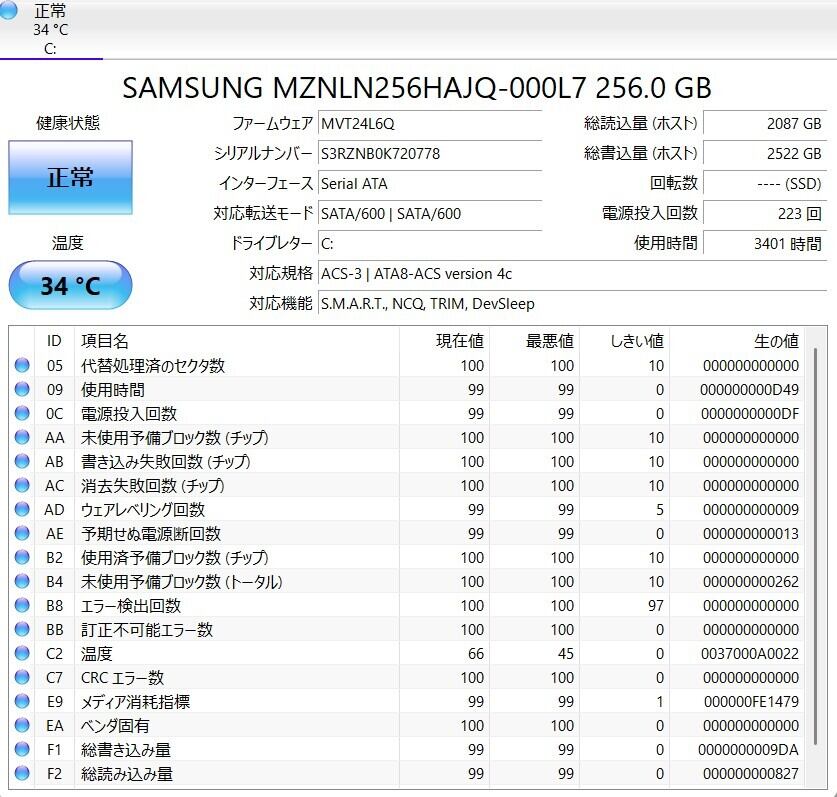
Task: Click the SMART list vertical scrollbar
Action: click(x=818, y=550)
